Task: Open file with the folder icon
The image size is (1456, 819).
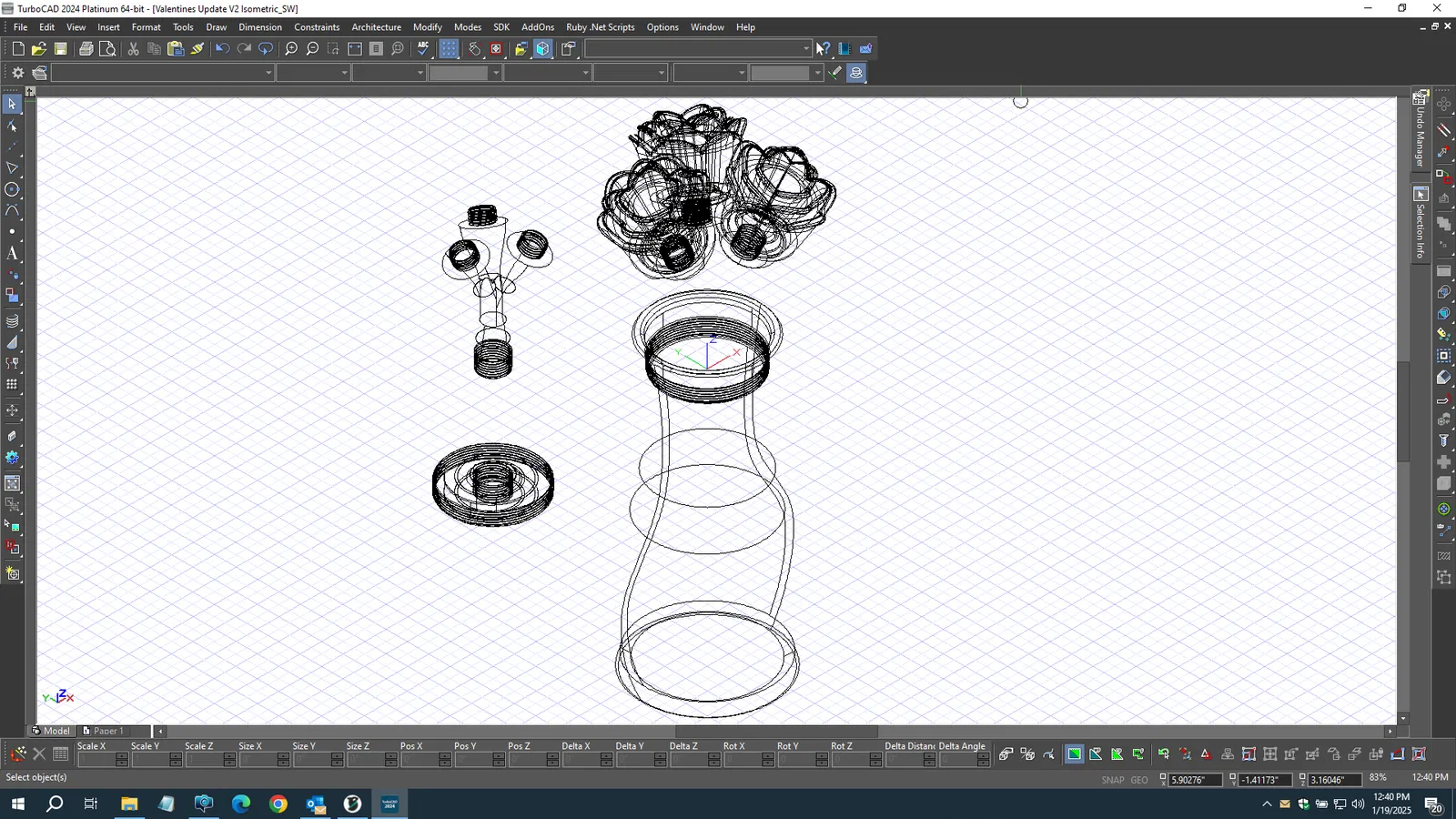Action: pyautogui.click(x=38, y=49)
